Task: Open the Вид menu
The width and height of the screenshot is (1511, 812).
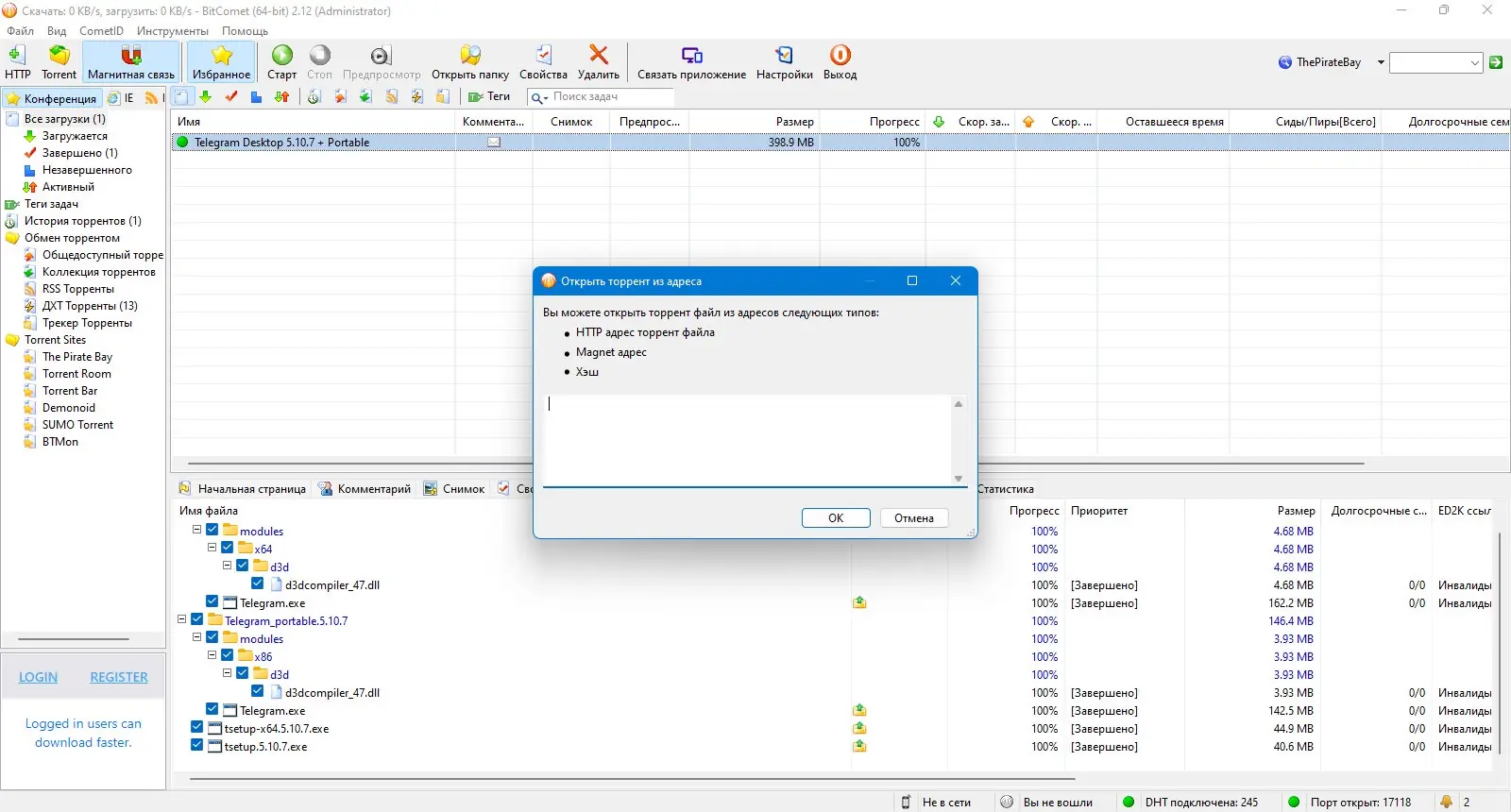Action: point(57,31)
